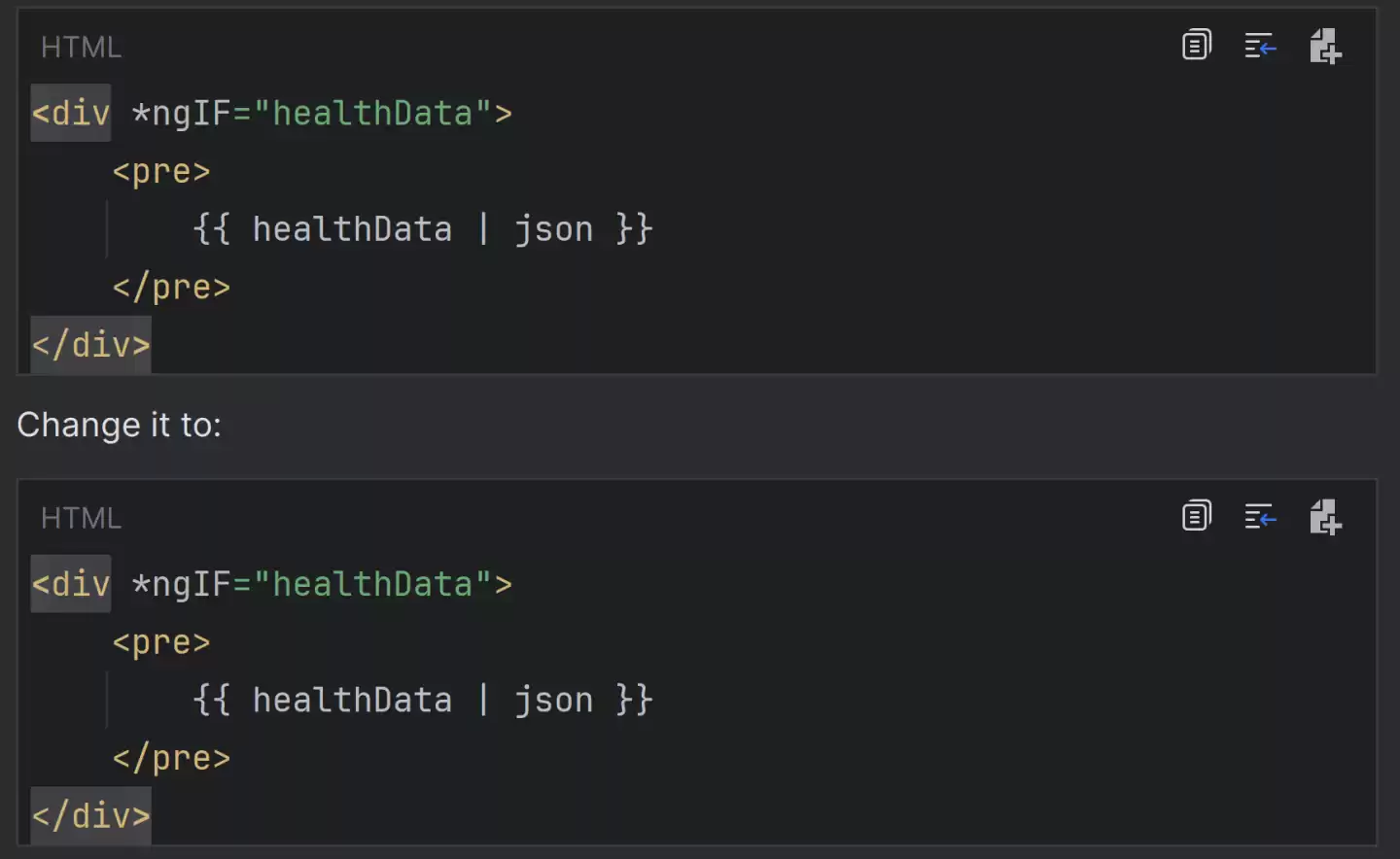Click healthData interpolation in second snippet
This screenshot has width=1400, height=859.
point(352,701)
